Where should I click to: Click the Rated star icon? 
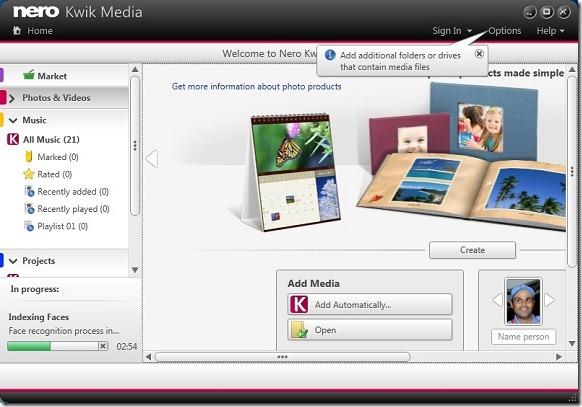click(x=29, y=174)
